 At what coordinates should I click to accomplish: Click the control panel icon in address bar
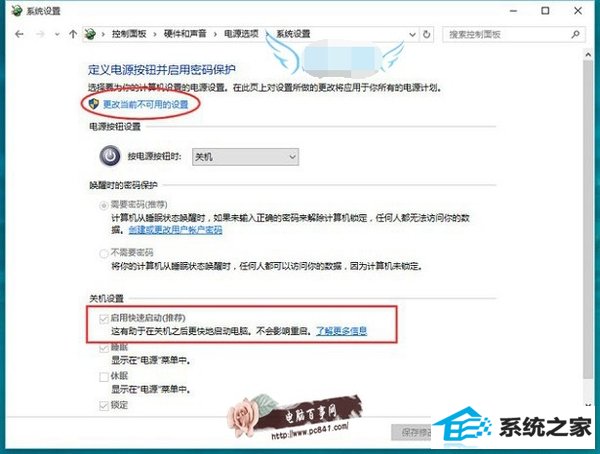tap(90, 34)
